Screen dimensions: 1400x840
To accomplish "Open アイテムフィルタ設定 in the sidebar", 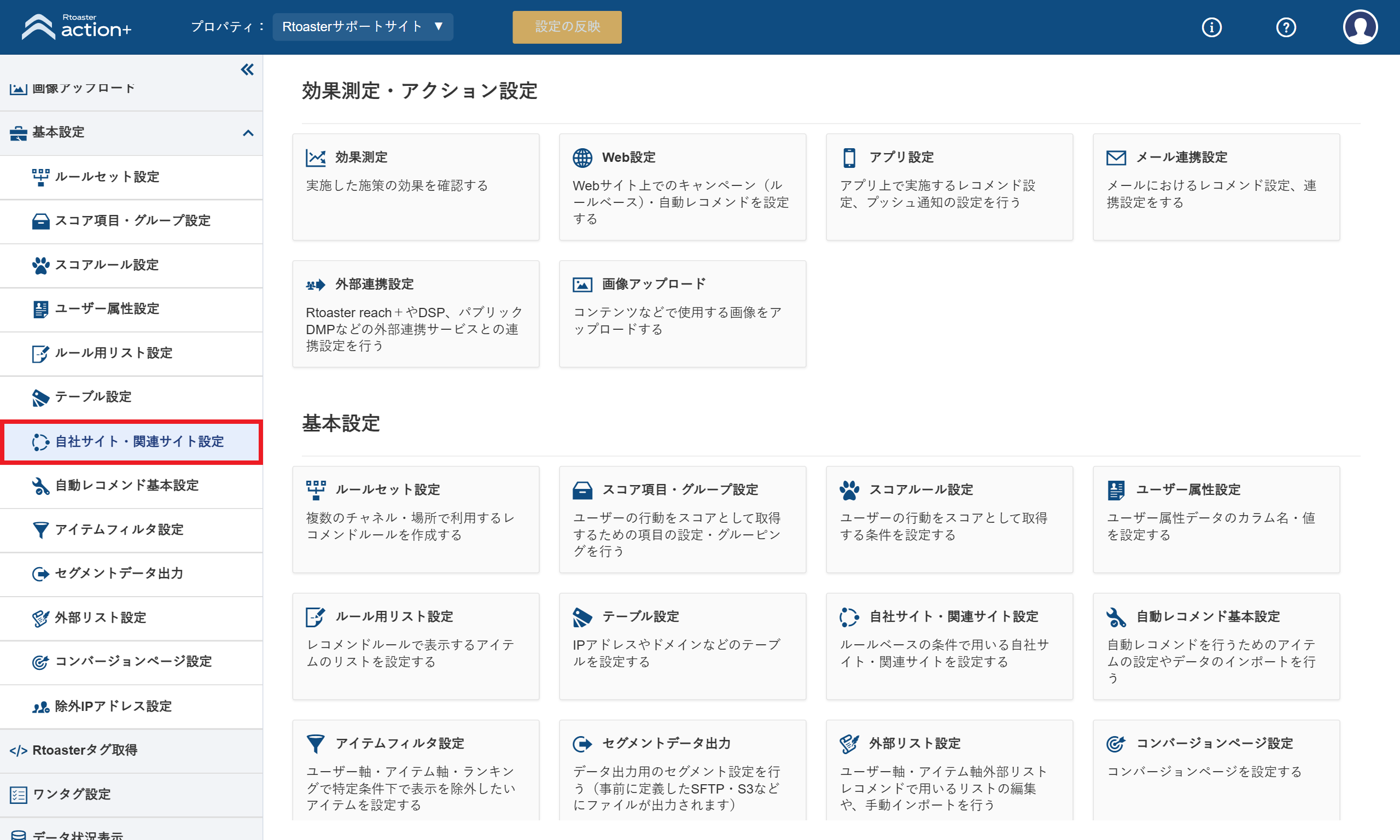I will [x=131, y=530].
